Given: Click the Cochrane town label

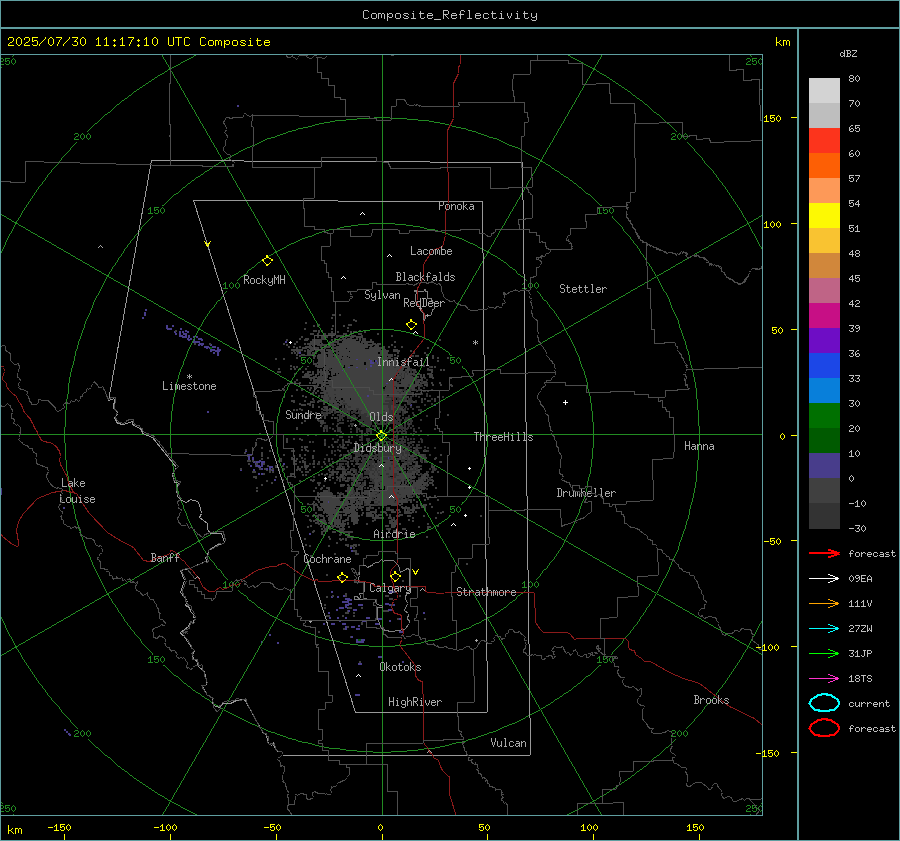Looking at the screenshot, I should [327, 559].
